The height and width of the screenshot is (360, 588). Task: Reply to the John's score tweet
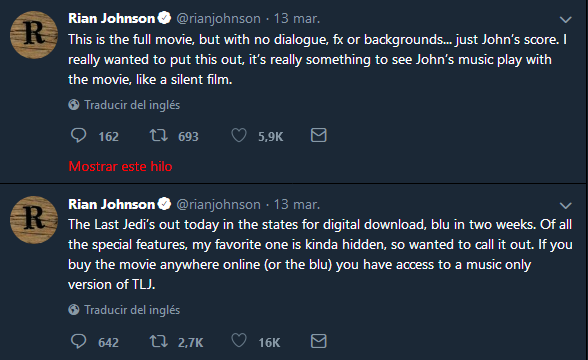(x=79, y=135)
